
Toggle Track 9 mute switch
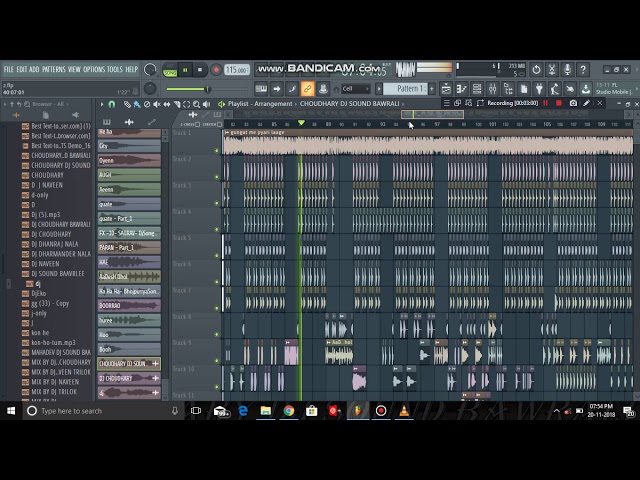[x=217, y=361]
